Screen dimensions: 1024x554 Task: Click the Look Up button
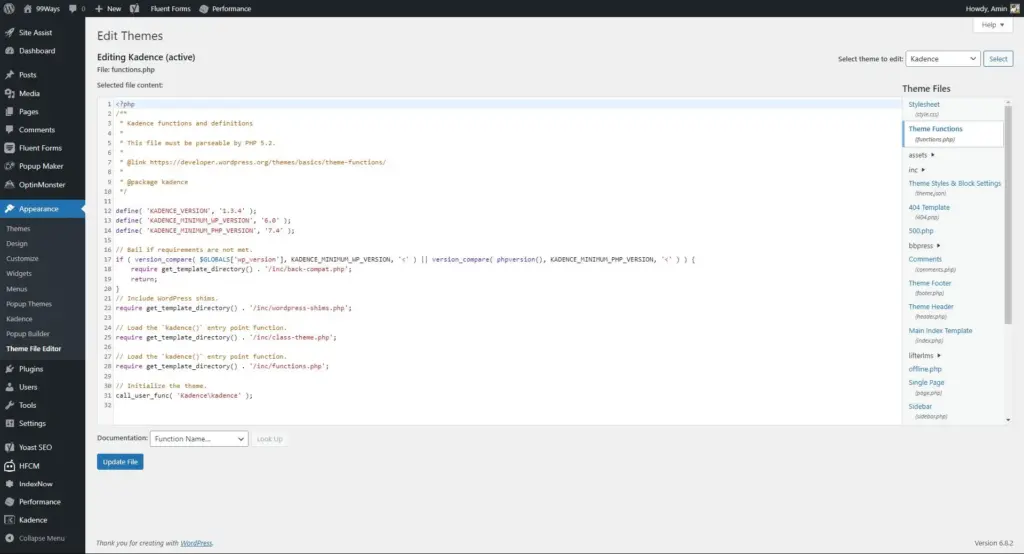coord(270,439)
